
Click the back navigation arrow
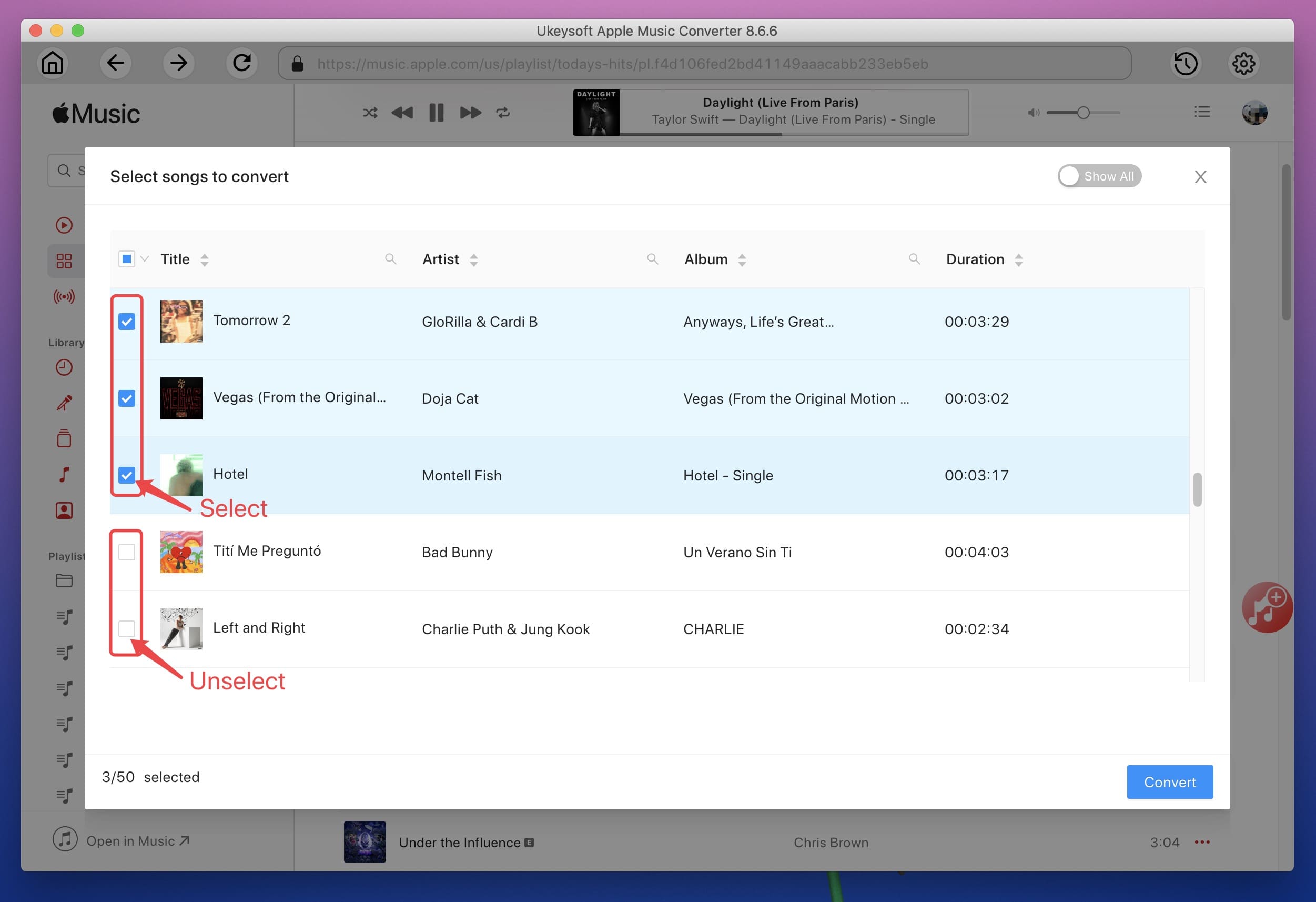coord(116,62)
